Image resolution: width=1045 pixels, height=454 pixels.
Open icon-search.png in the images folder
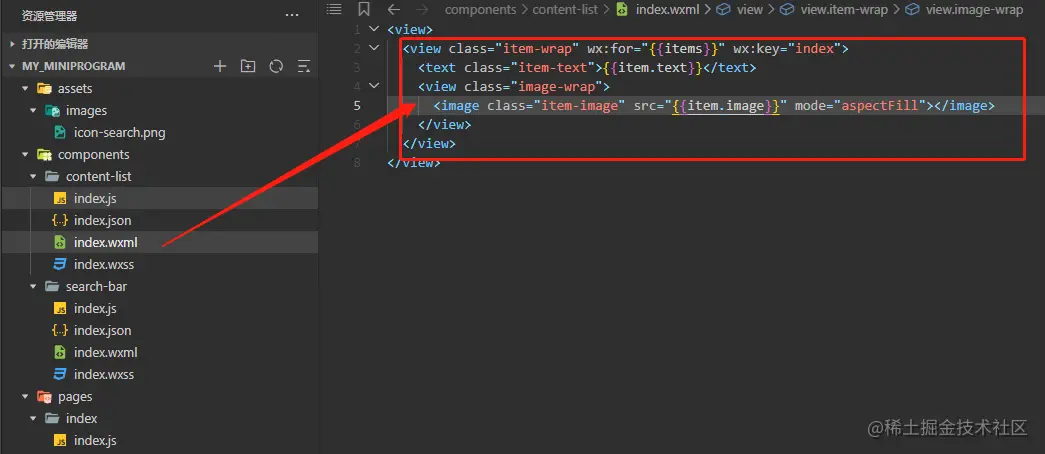[119, 132]
